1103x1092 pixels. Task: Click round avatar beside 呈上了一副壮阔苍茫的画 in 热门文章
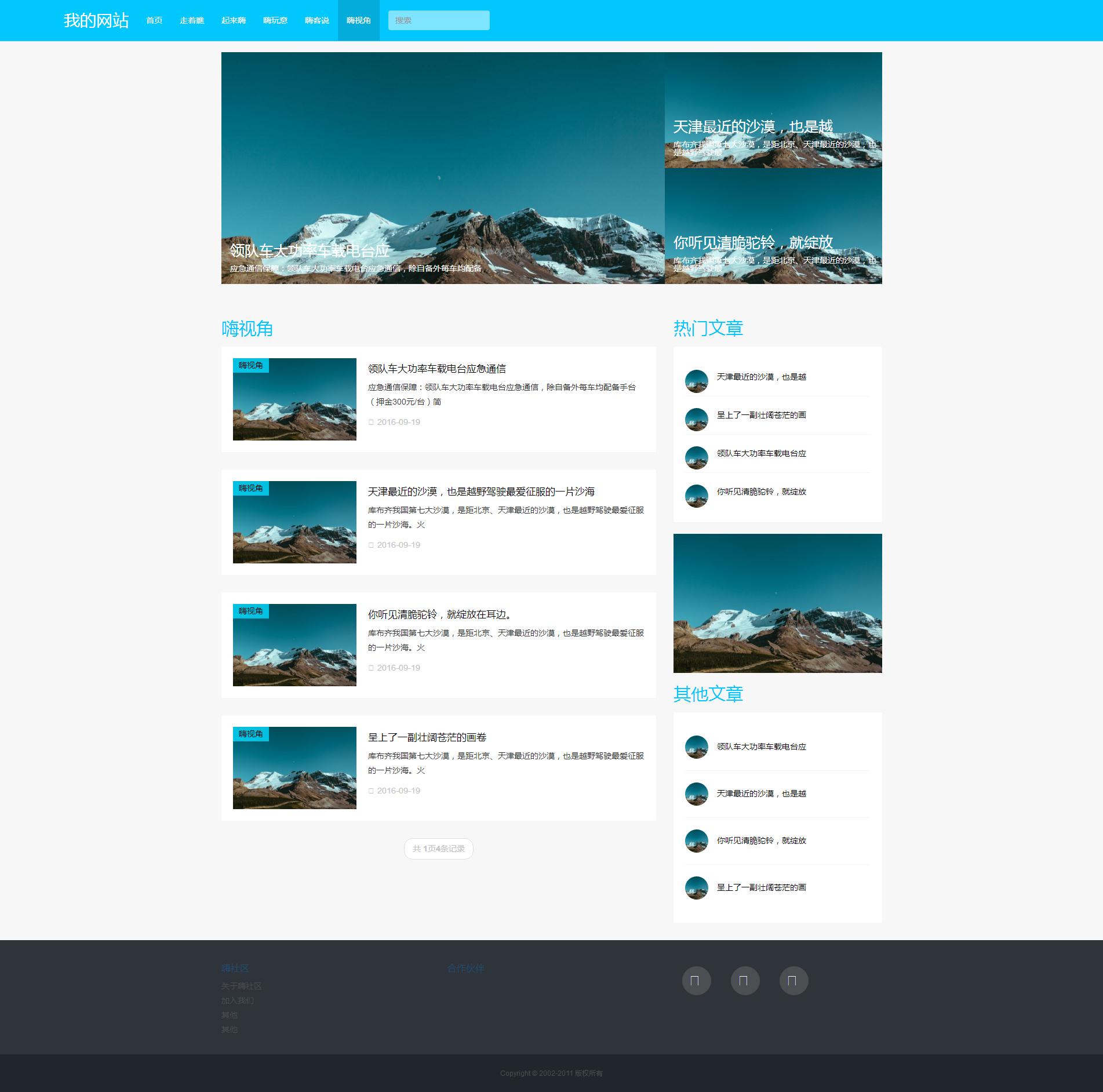pyautogui.click(x=696, y=420)
